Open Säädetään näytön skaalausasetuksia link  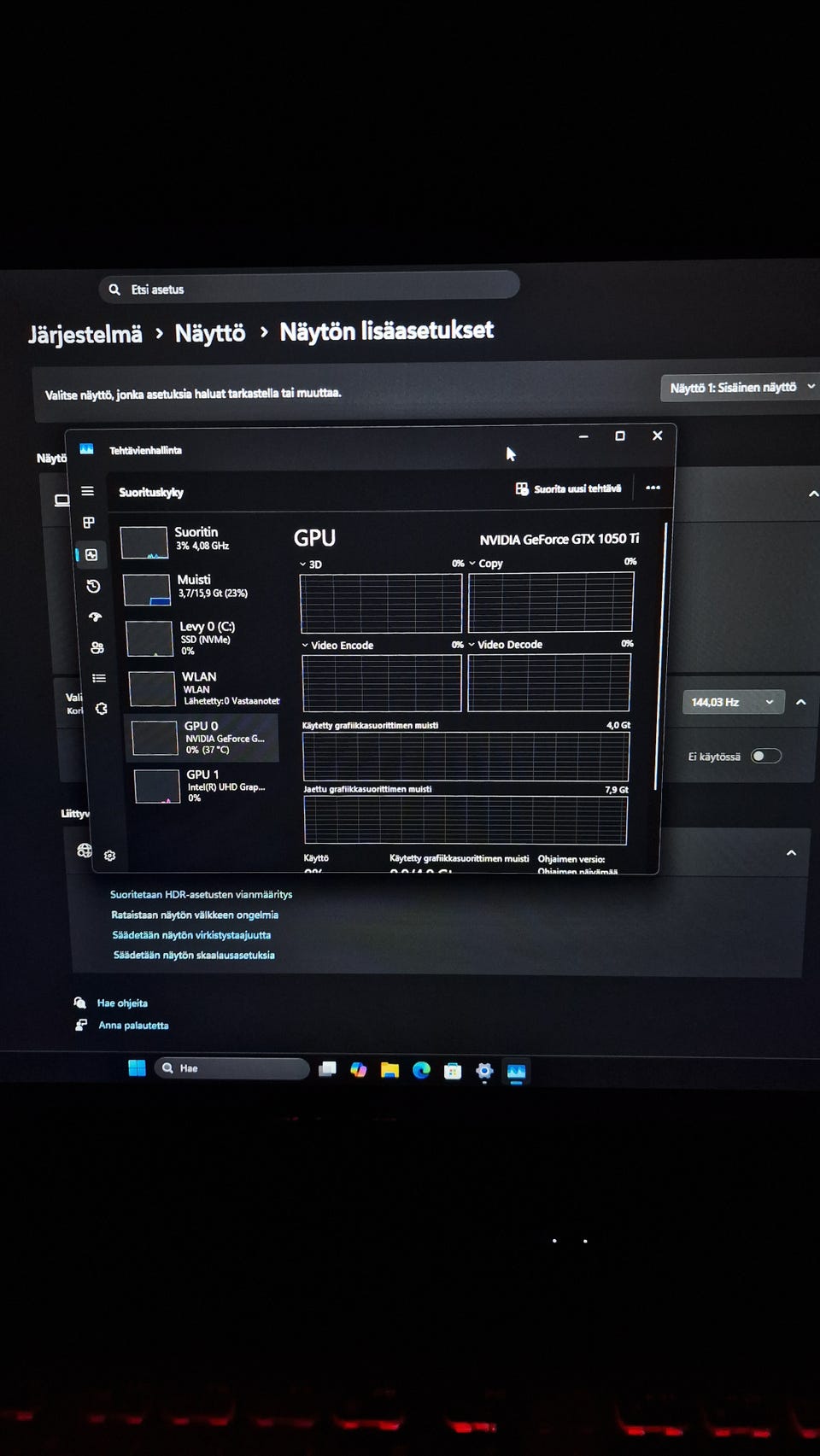195,956
